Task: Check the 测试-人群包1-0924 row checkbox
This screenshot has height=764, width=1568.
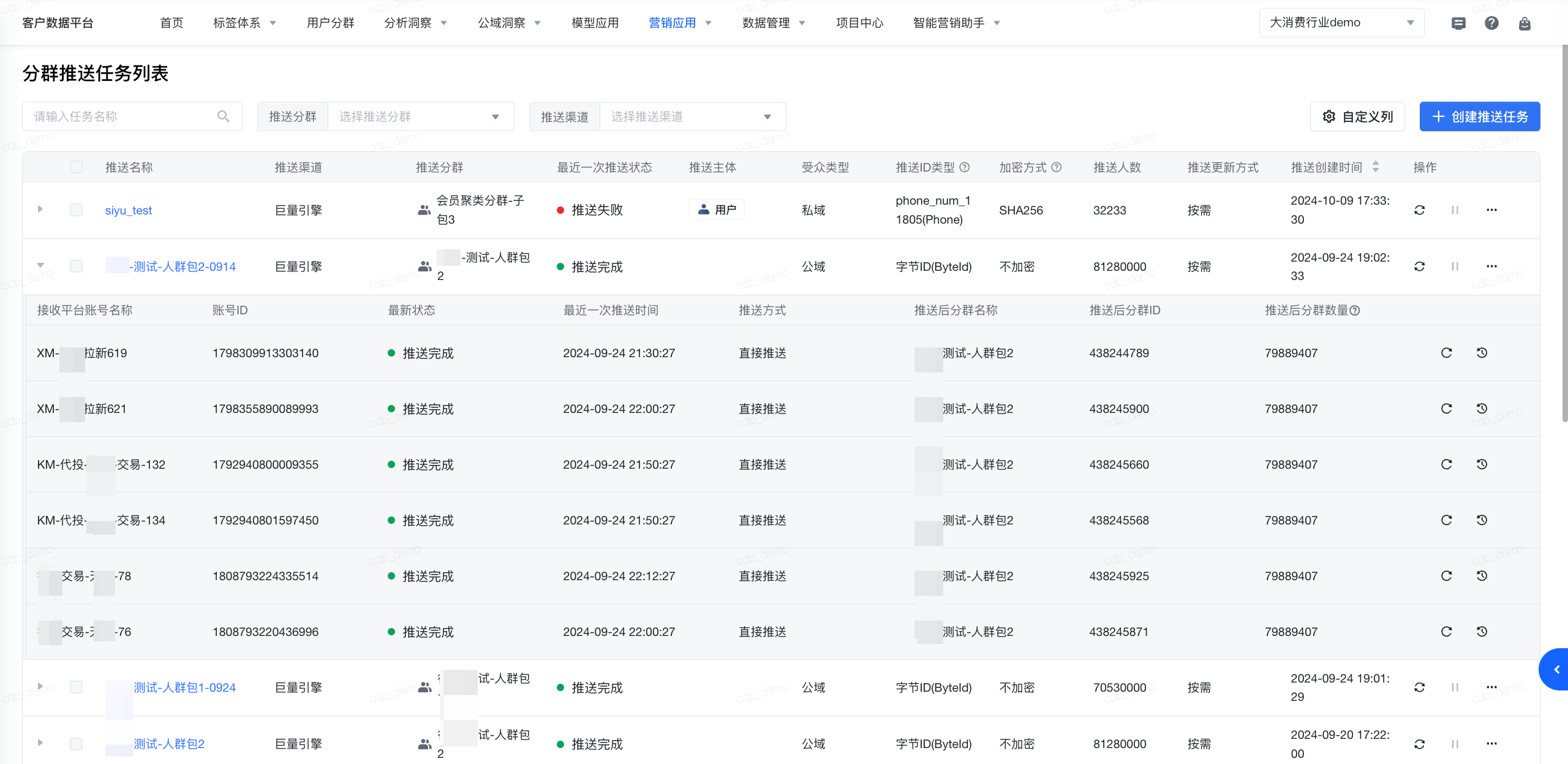Action: click(x=76, y=687)
